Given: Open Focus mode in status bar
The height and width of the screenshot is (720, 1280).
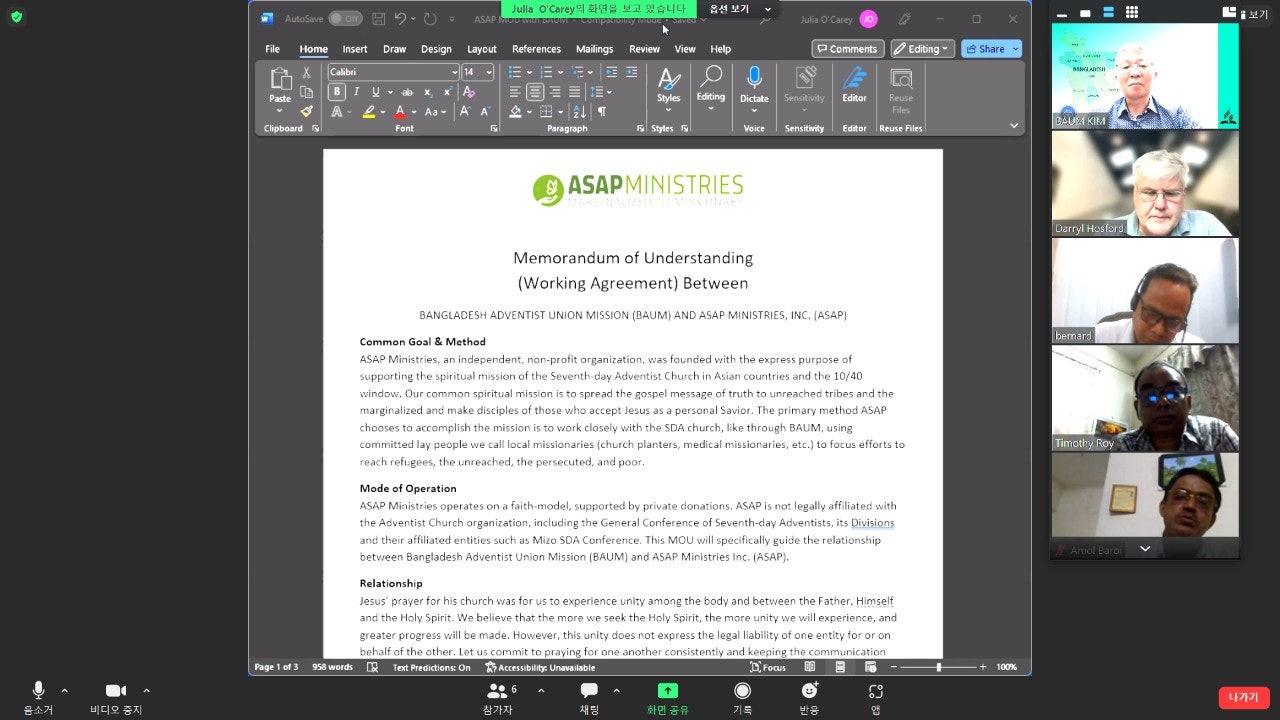Looking at the screenshot, I should click(x=769, y=667).
